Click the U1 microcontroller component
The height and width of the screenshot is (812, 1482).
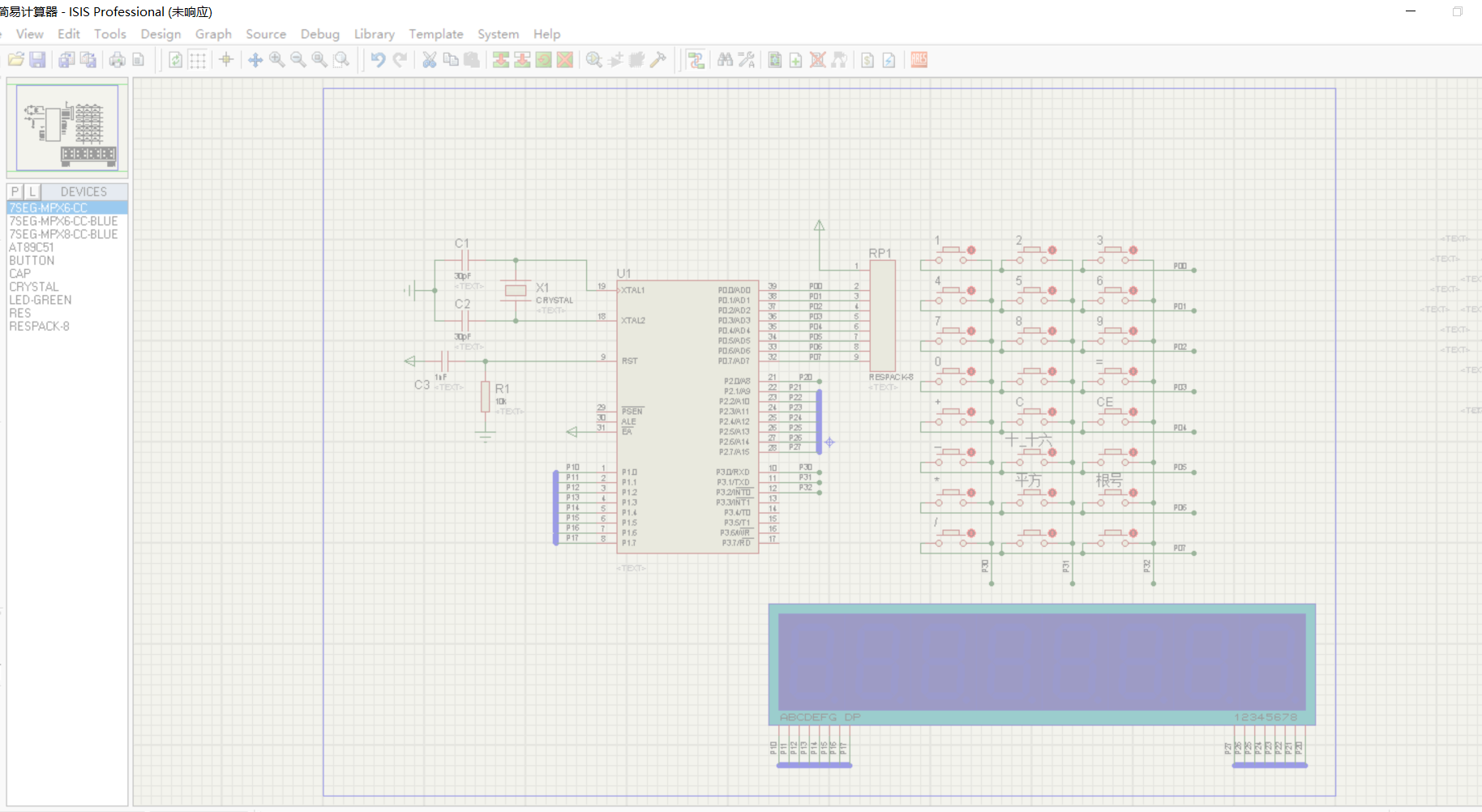687,417
